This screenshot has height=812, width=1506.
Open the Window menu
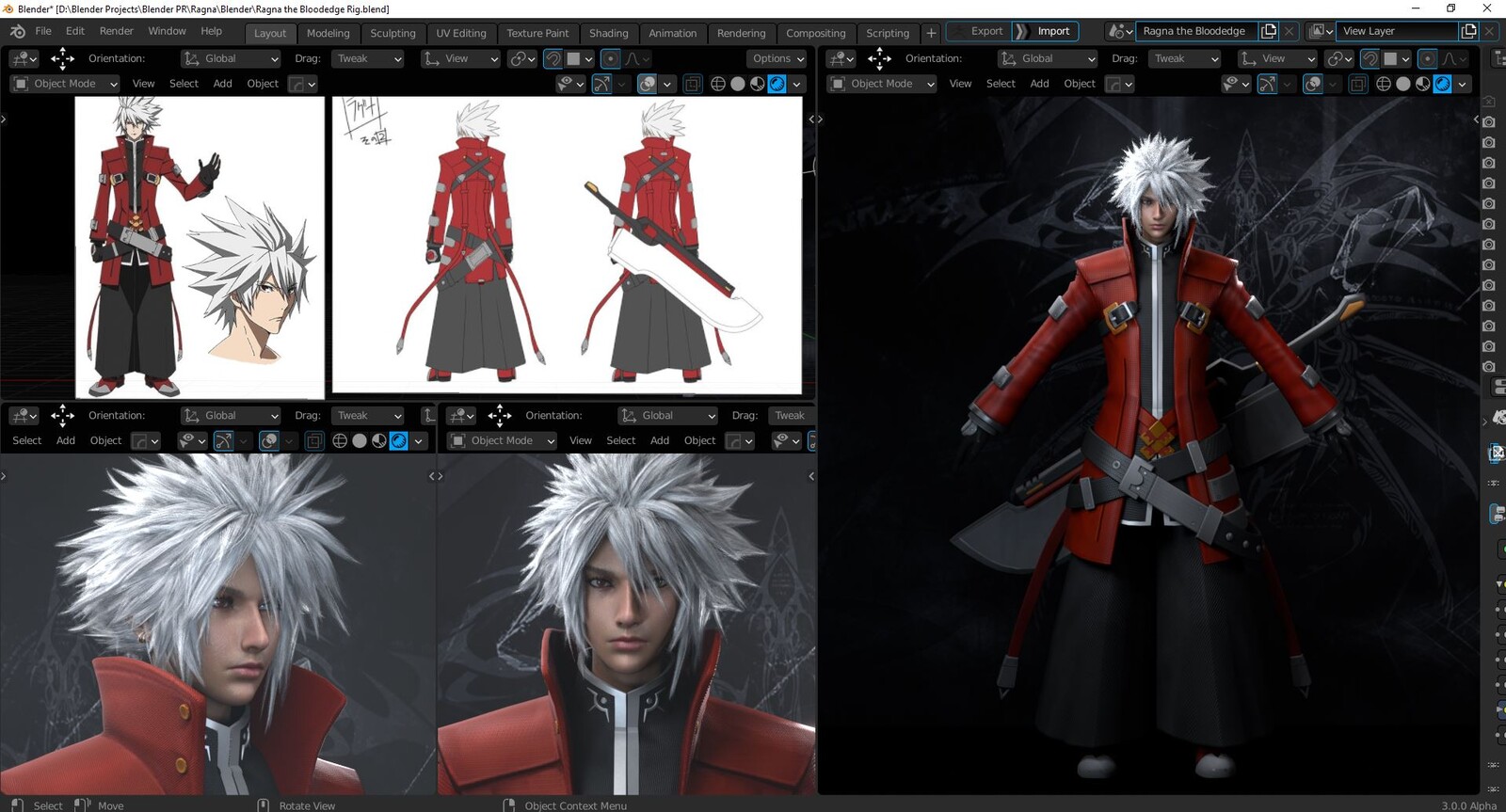167,31
